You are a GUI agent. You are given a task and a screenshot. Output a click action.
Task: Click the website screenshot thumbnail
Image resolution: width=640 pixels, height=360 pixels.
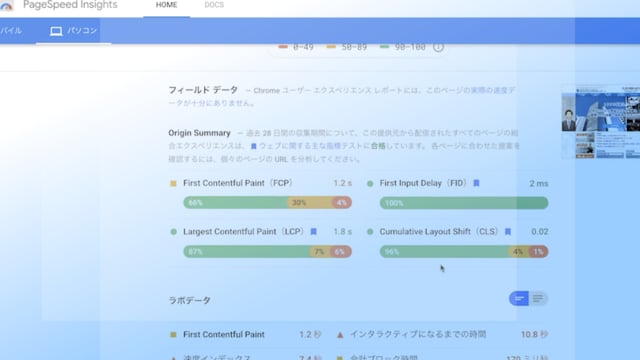(600, 122)
